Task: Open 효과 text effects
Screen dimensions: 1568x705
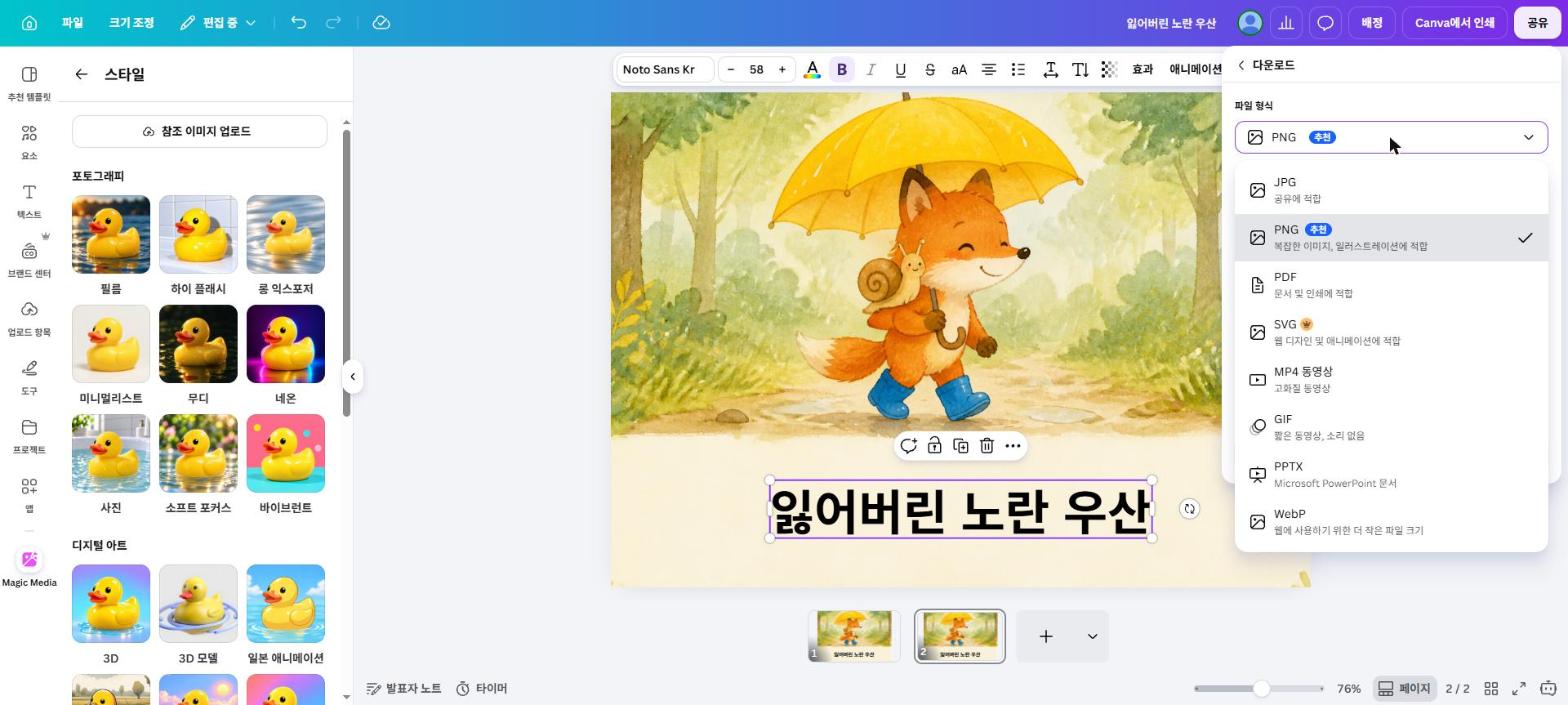Action: pos(1142,69)
